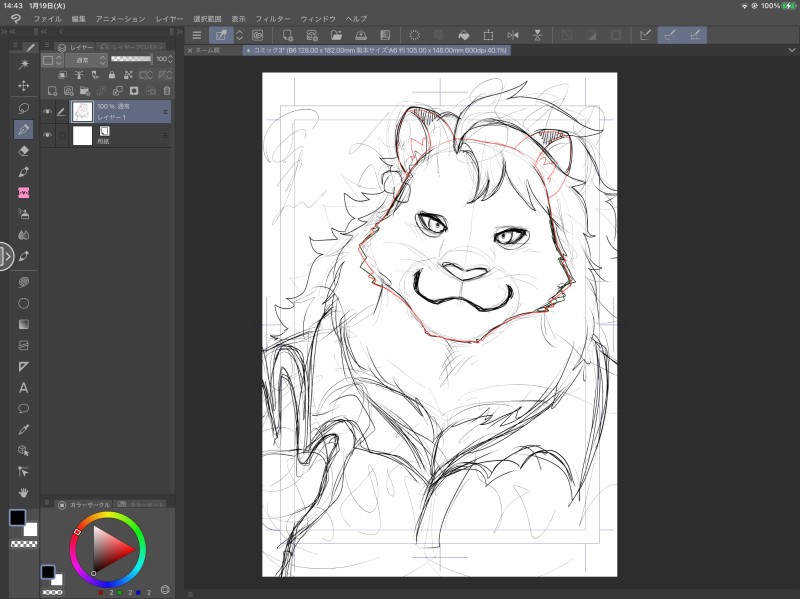Screen dimensions: 800x599
Task: Toggle set as reference layer lighthouse icon
Action: pyautogui.click(x=79, y=75)
